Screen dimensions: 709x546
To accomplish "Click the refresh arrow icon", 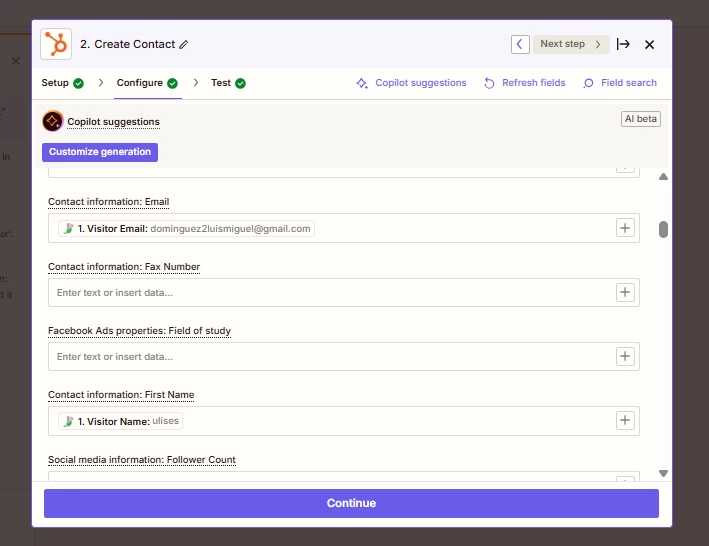I will [489, 83].
